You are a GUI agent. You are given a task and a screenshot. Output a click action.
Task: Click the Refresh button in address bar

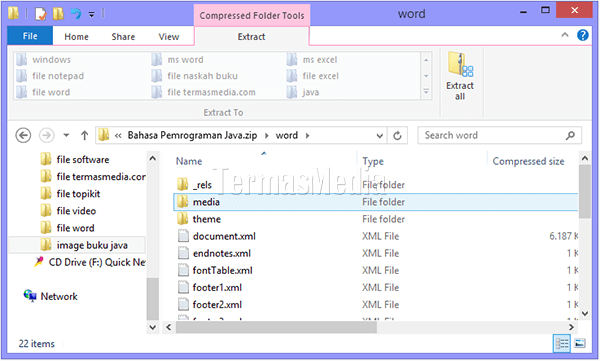click(397, 136)
